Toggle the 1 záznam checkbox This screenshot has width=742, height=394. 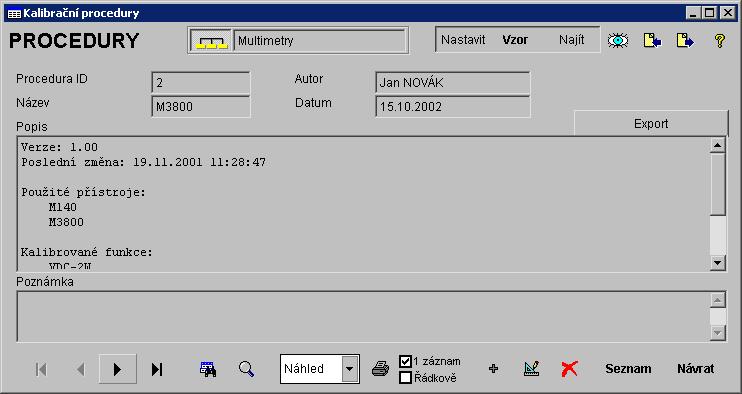tap(405, 361)
